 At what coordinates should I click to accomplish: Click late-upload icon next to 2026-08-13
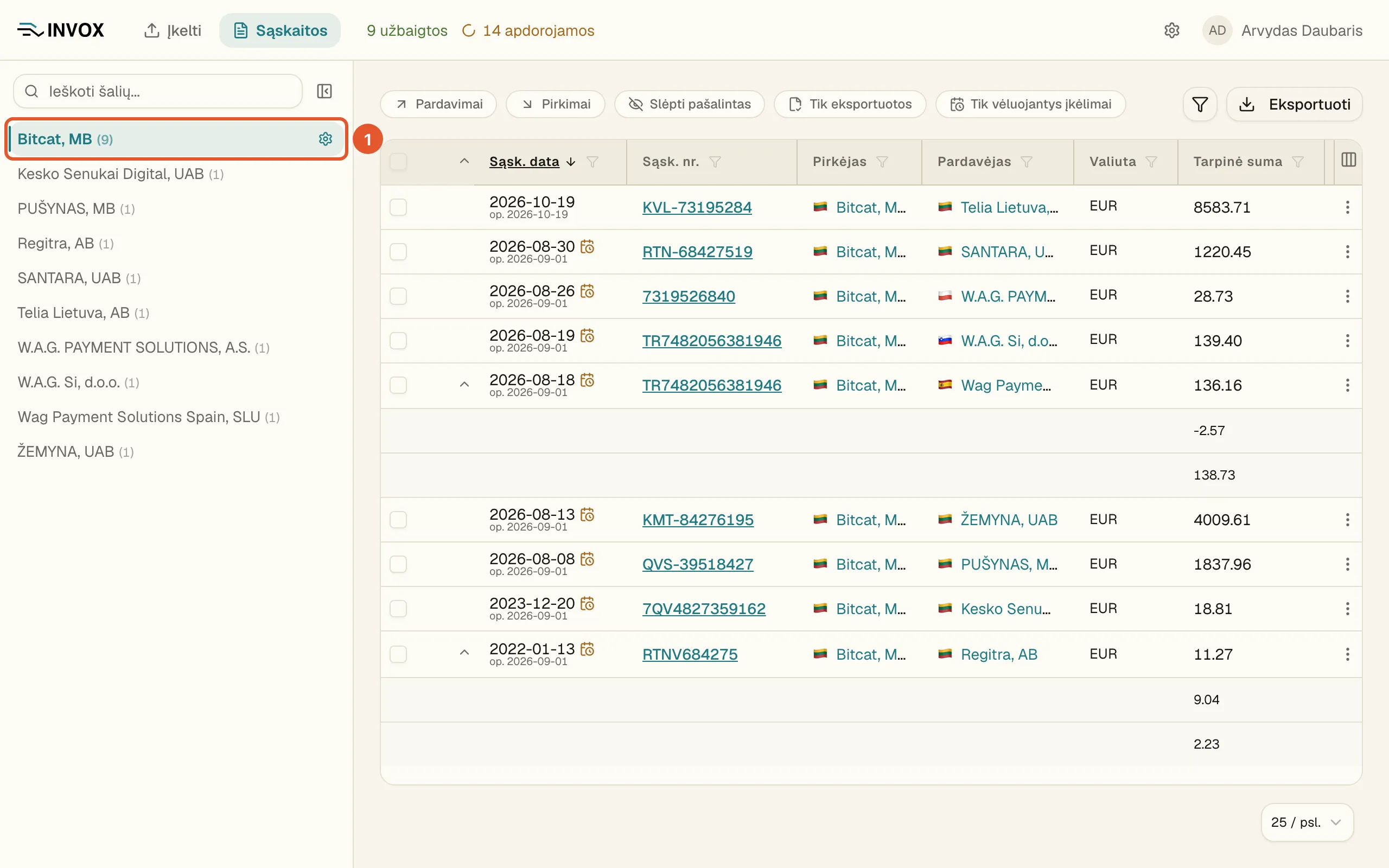pyautogui.click(x=587, y=514)
